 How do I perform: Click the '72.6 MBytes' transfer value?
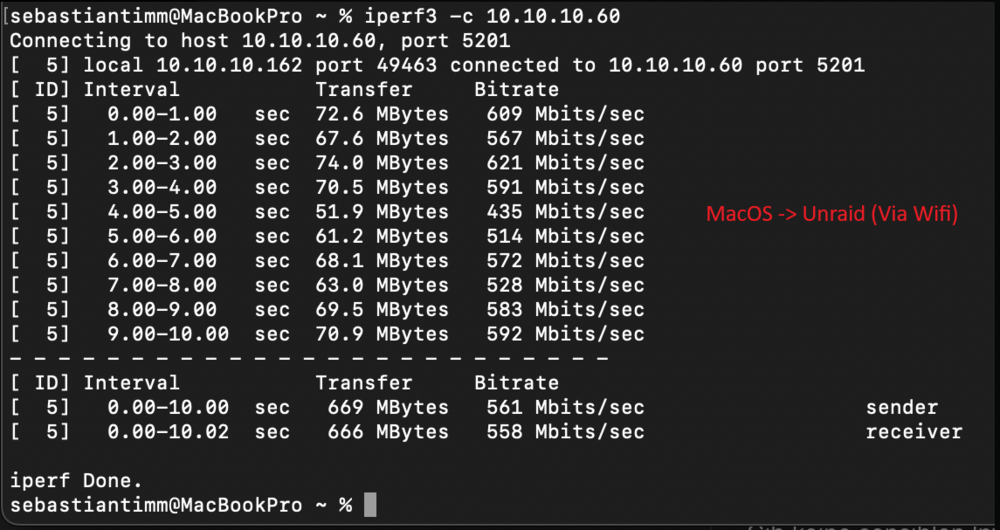coord(382,114)
